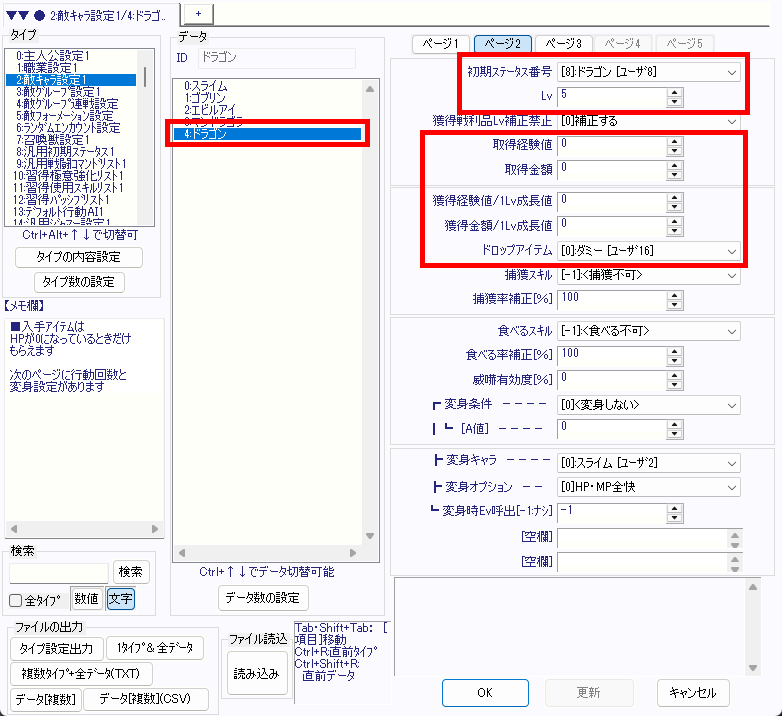Toggle the 文字 search mode button
Screen dimensions: 782x716
tap(120, 599)
